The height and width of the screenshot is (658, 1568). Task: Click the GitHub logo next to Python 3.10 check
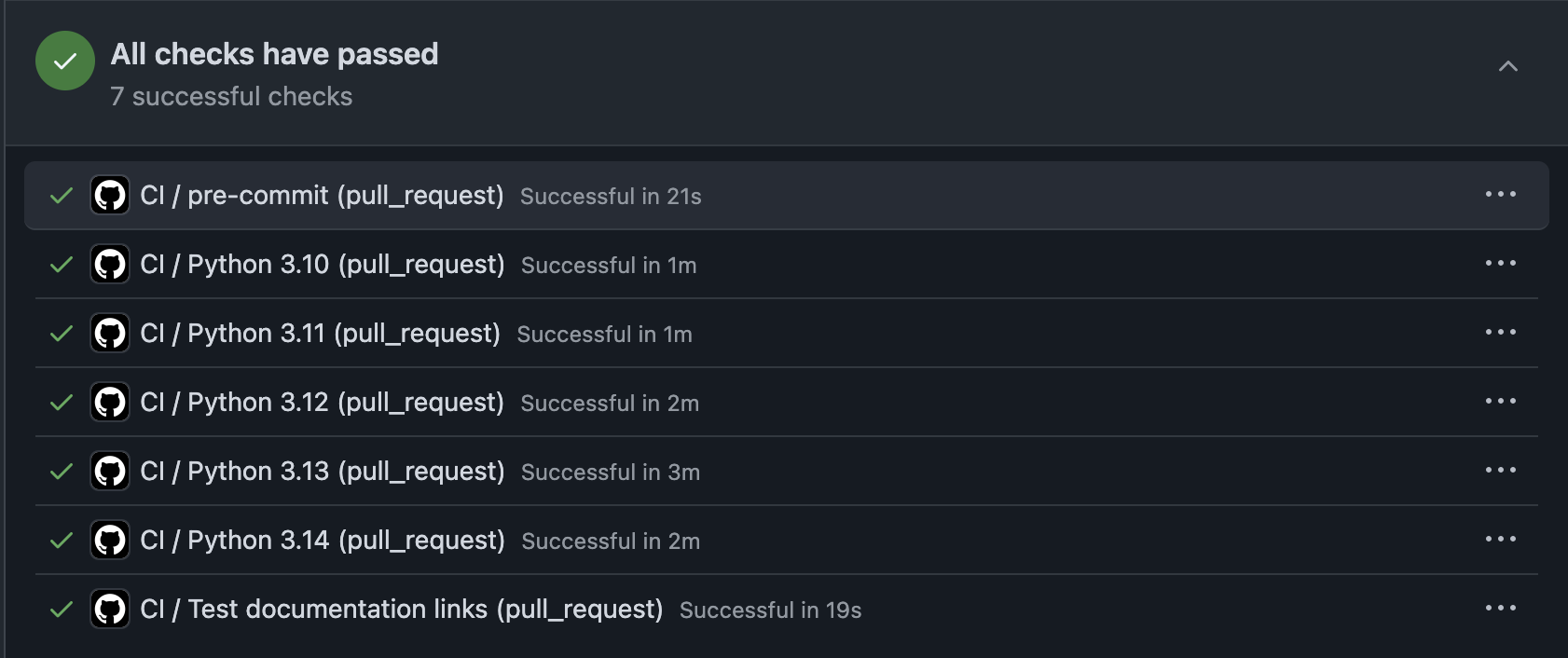tap(110, 264)
